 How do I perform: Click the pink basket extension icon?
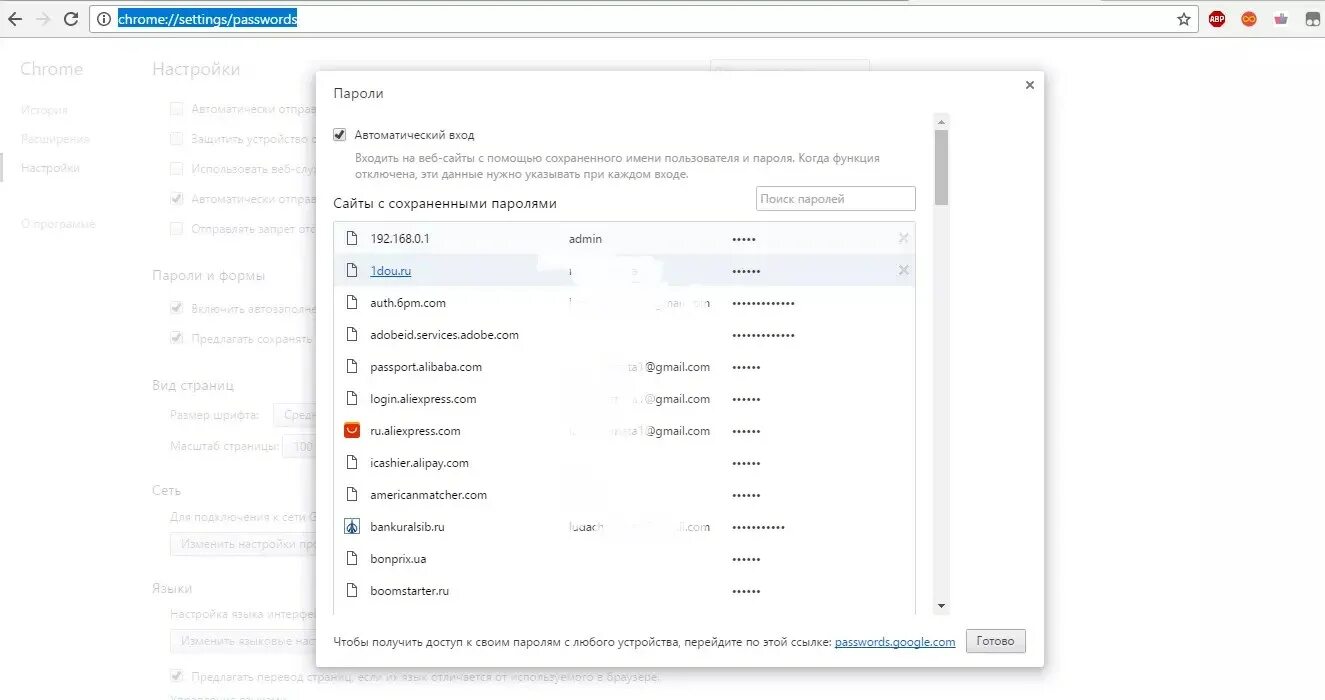(x=1281, y=18)
